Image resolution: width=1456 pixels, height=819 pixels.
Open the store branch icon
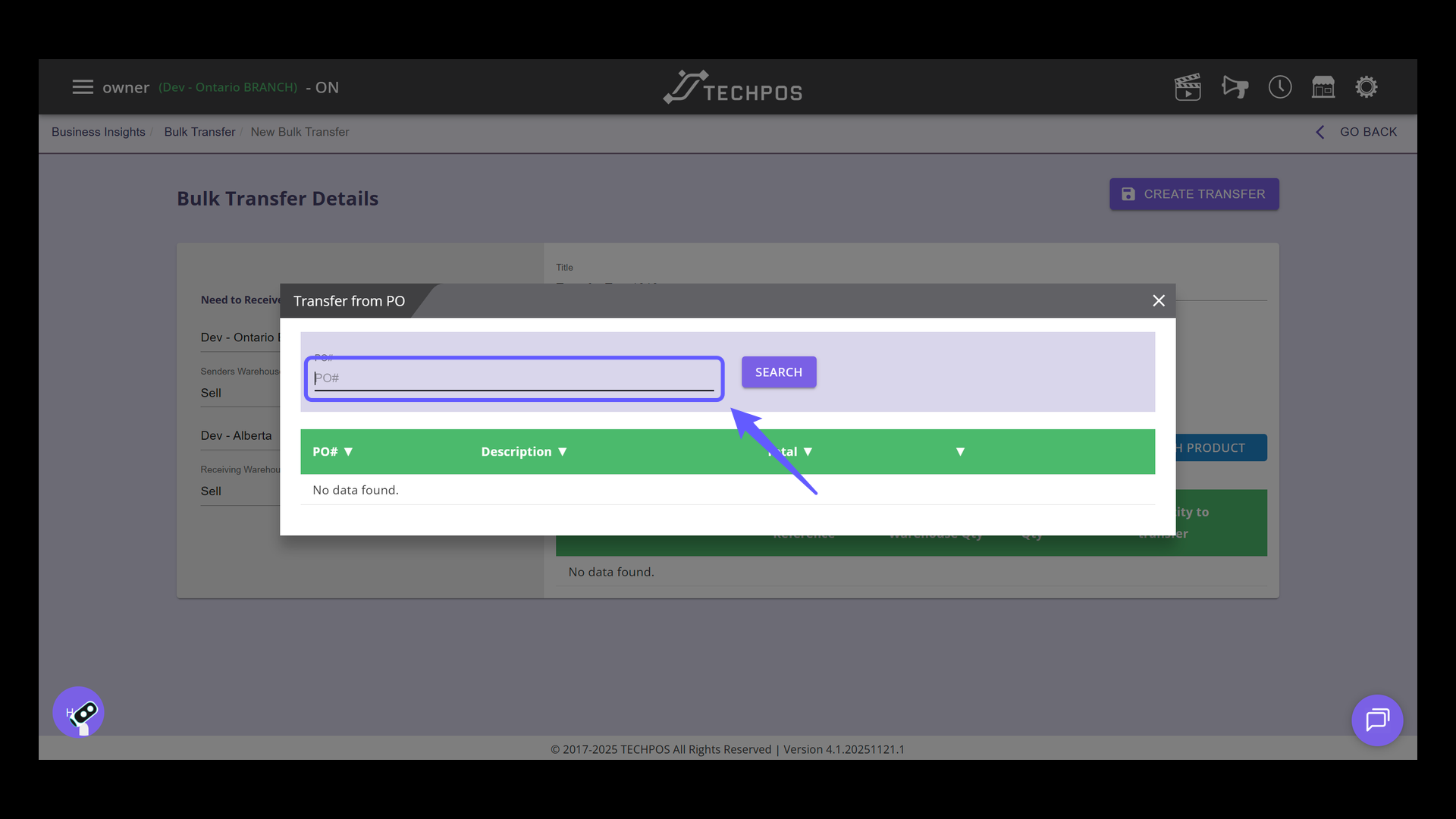(1323, 87)
